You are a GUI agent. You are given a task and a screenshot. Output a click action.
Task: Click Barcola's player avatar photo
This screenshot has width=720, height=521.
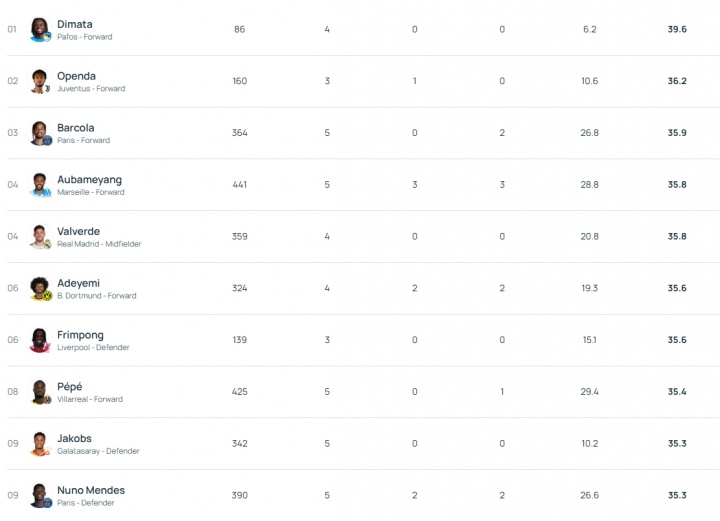click(x=40, y=133)
